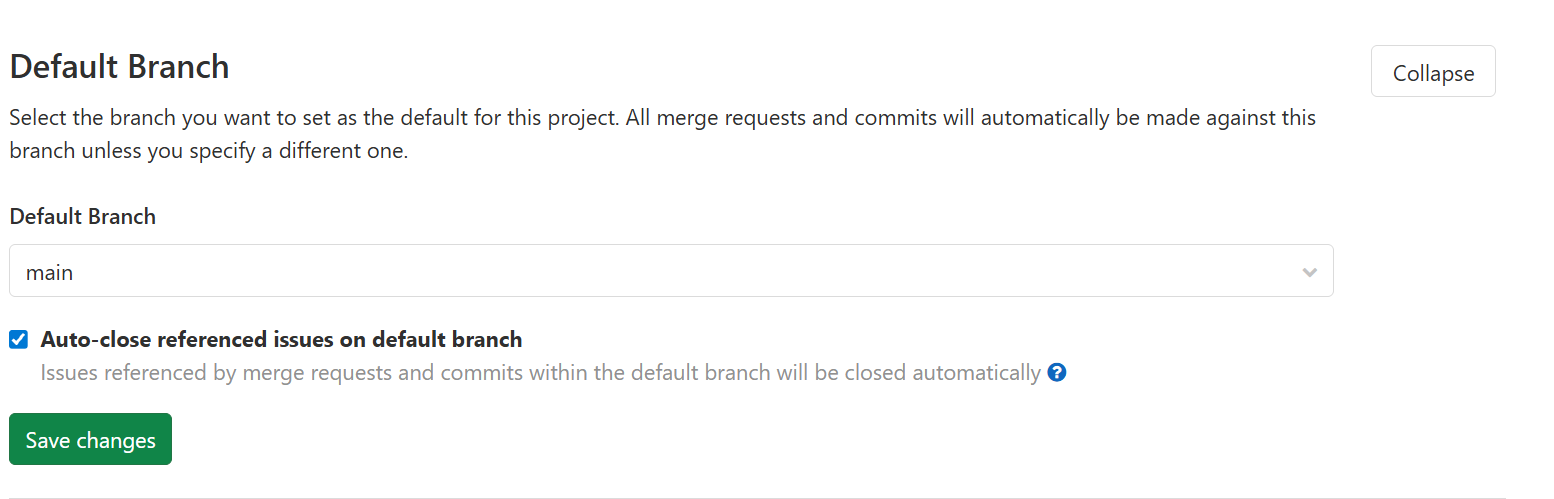Image resolution: width=1554 pixels, height=499 pixels.
Task: Disable auto-closing of referenced issues
Action: point(19,340)
